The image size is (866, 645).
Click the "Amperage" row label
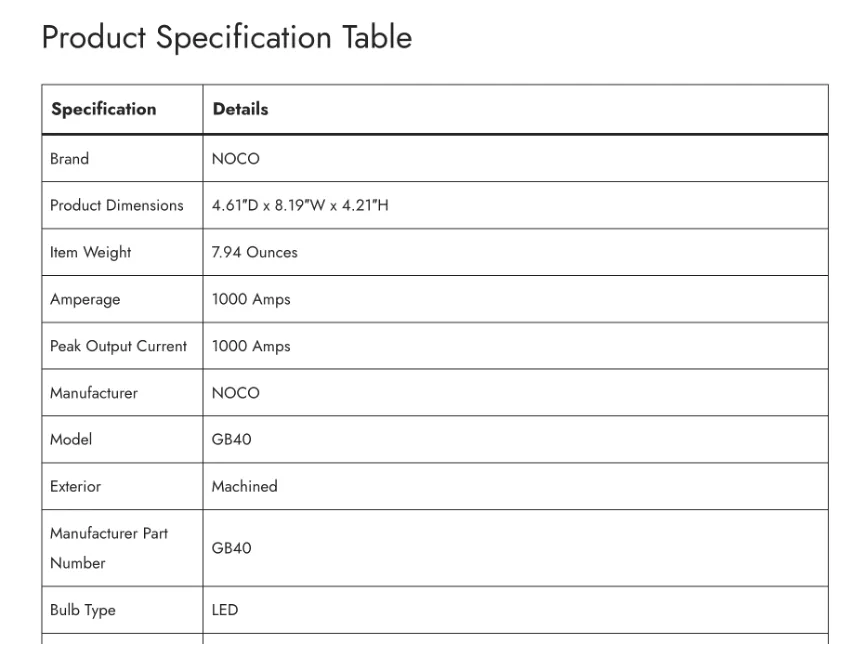point(86,299)
